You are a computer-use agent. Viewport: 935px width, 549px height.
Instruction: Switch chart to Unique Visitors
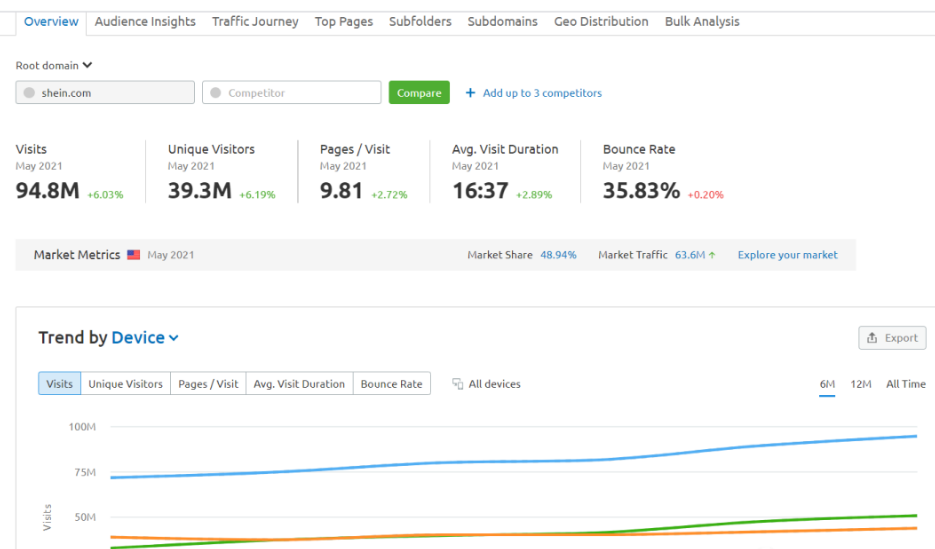coord(125,384)
